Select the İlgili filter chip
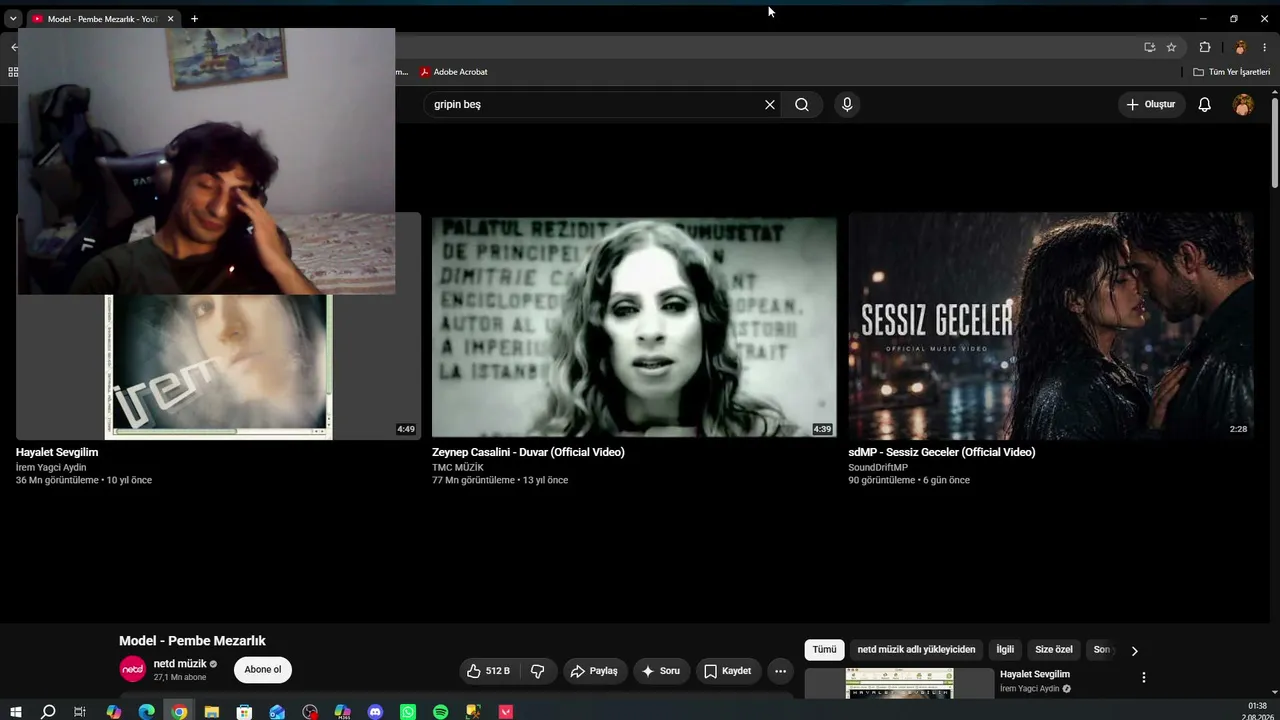Viewport: 1280px width, 720px height. [1005, 650]
